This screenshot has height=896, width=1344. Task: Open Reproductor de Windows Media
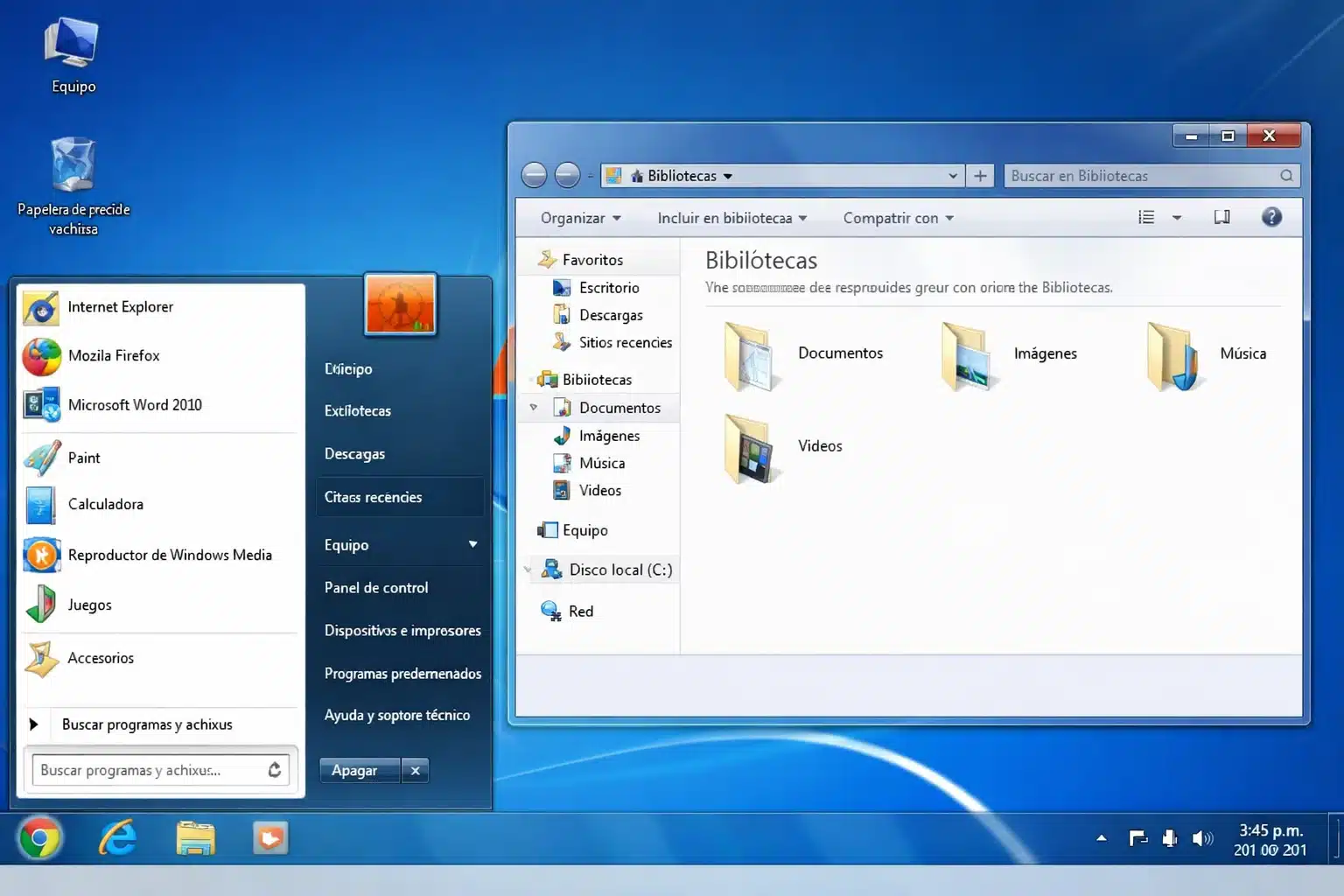point(170,555)
